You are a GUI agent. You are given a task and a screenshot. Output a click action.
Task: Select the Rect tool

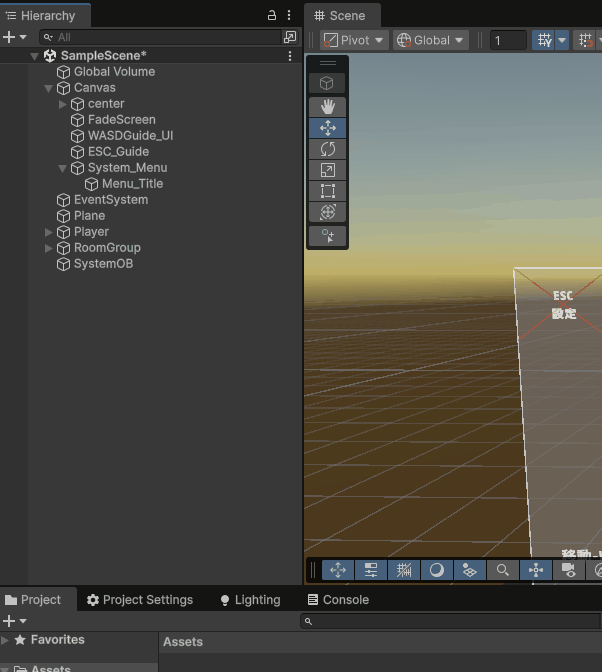click(327, 191)
